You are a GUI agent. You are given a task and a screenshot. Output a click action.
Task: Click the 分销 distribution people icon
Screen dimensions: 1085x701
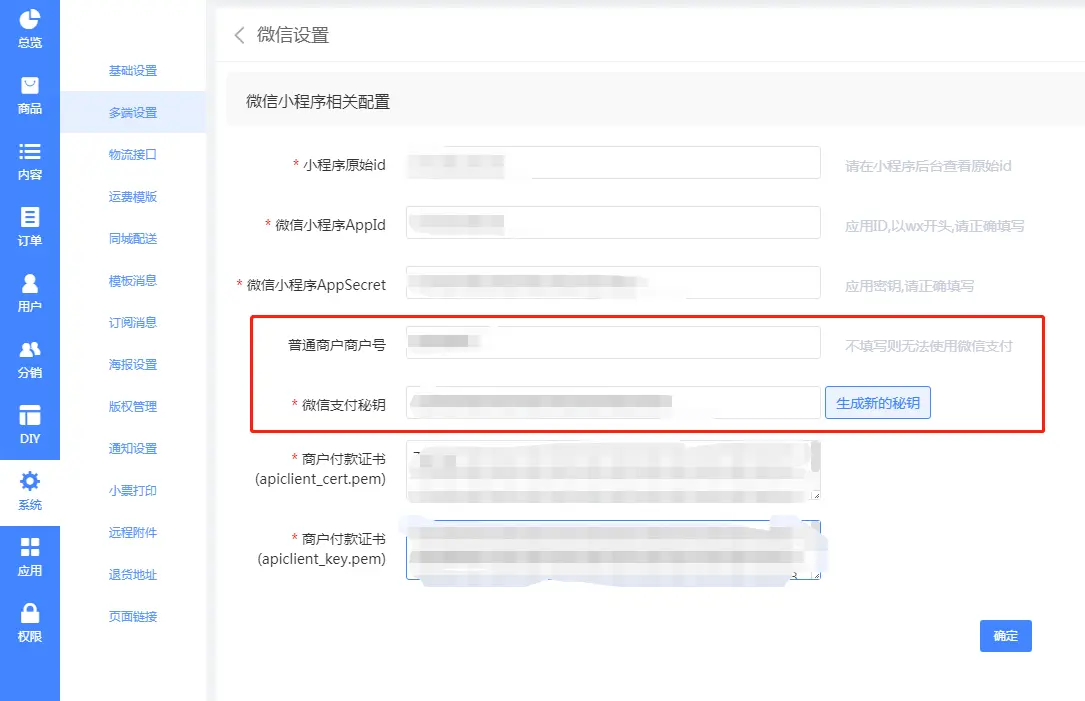(30, 350)
